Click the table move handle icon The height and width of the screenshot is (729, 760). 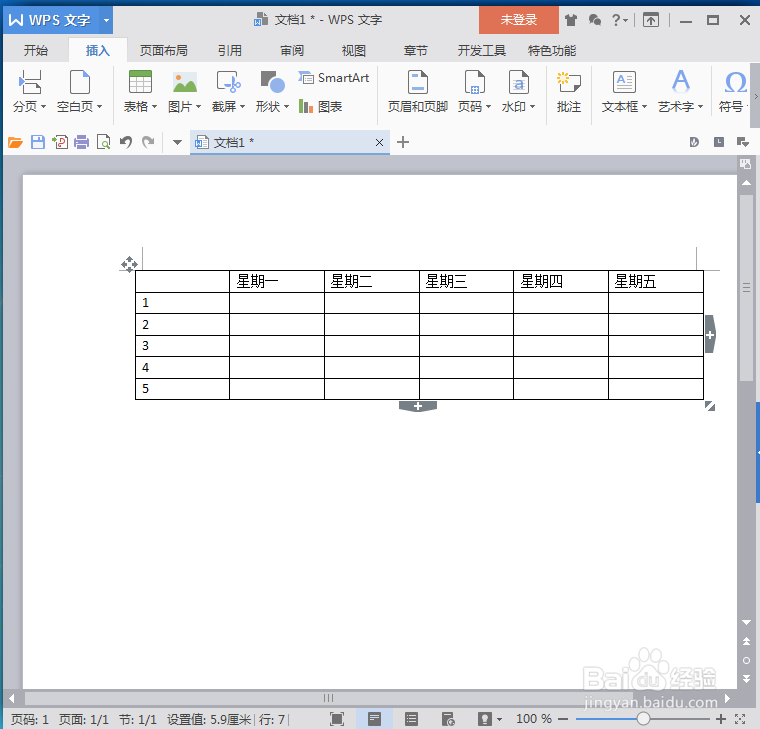[129, 264]
